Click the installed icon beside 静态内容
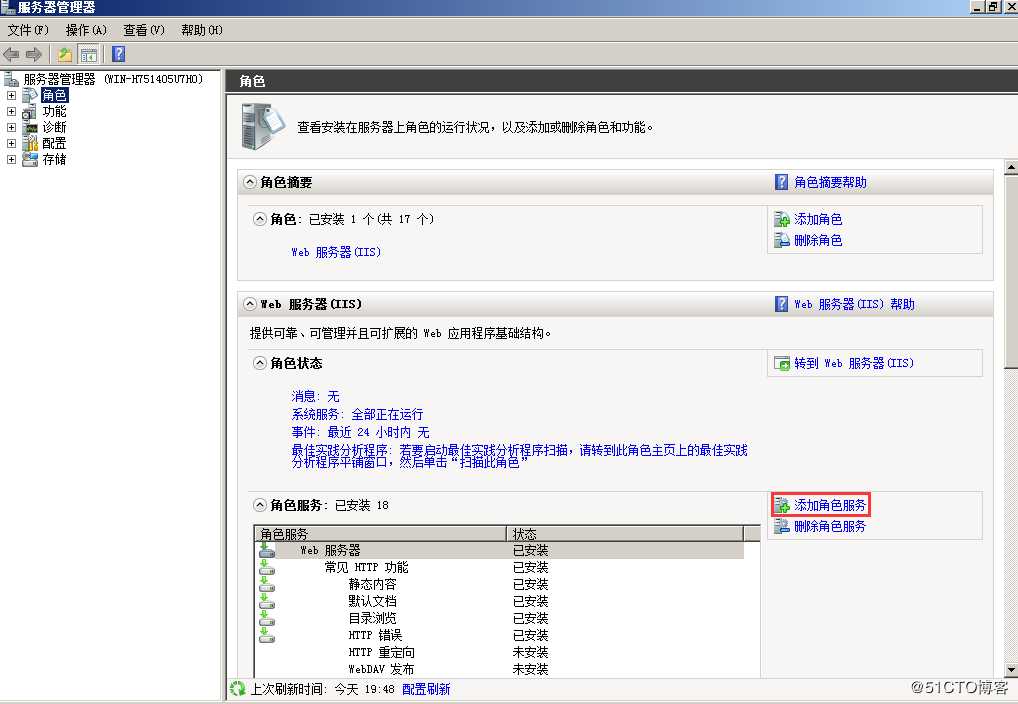The height and width of the screenshot is (704, 1018). pos(267,584)
